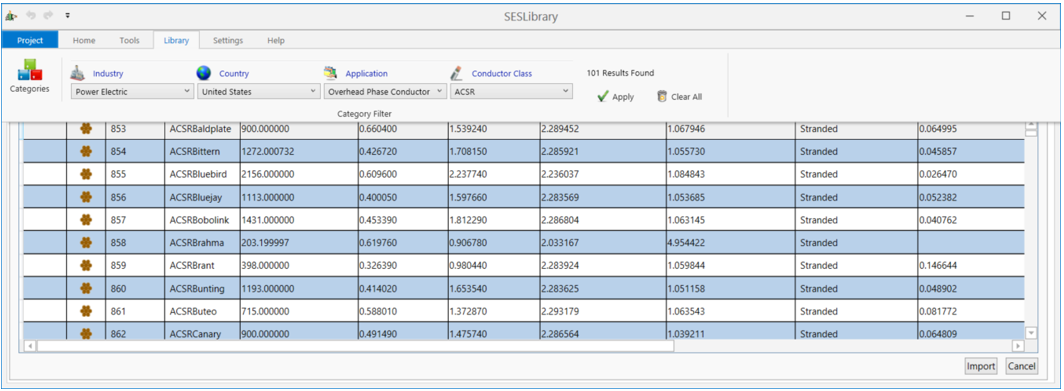Open the Industry dropdown showing Power Electric

pyautogui.click(x=132, y=91)
